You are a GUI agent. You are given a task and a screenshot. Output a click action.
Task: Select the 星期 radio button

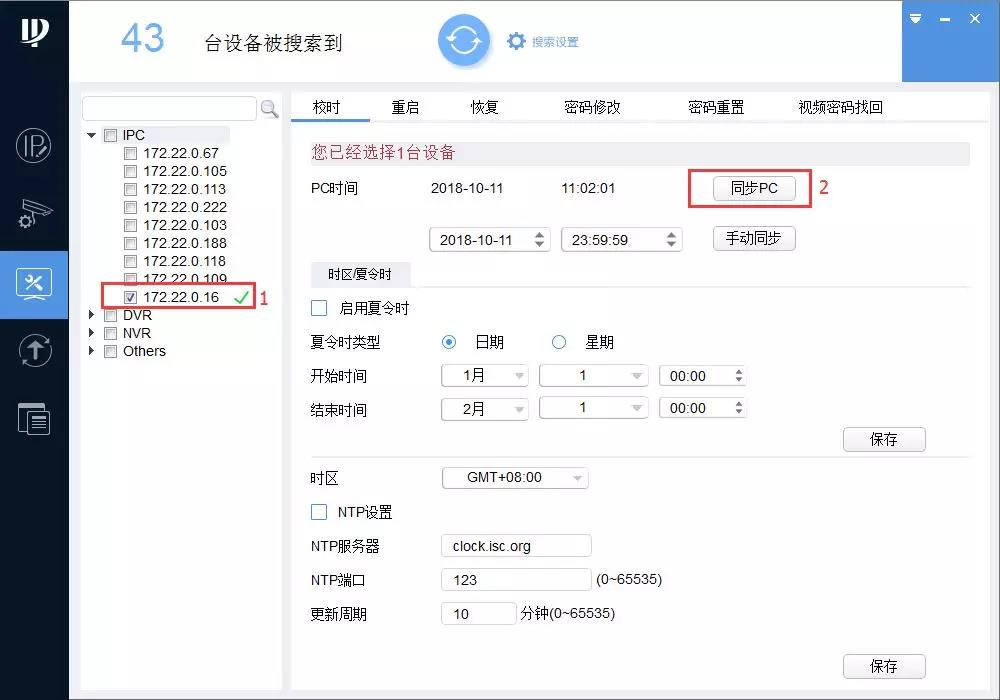[x=559, y=342]
